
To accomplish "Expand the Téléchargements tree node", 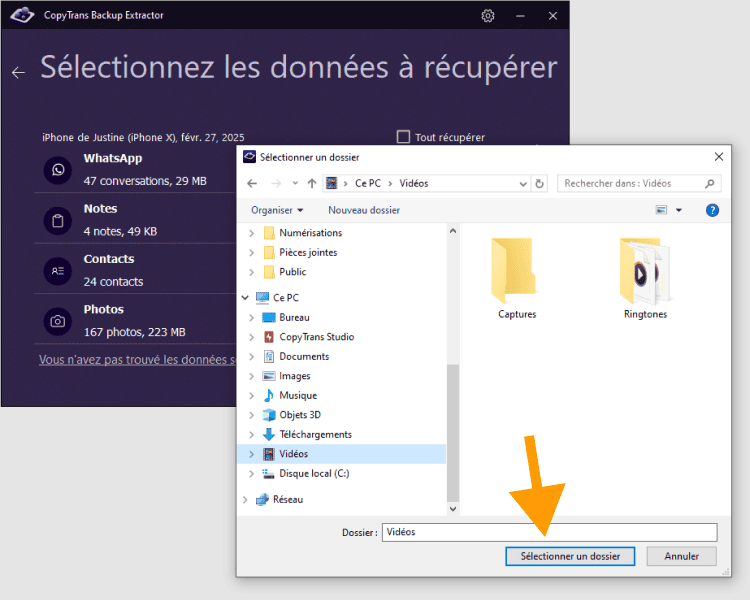I will point(252,434).
